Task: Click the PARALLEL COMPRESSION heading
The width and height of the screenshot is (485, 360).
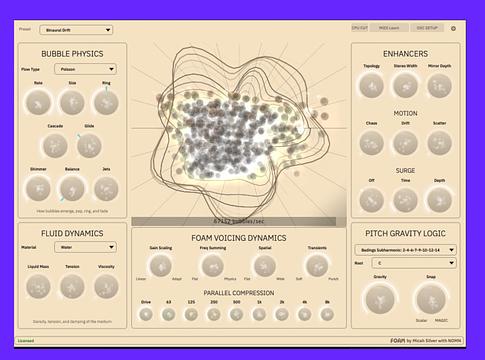Action: (239, 293)
